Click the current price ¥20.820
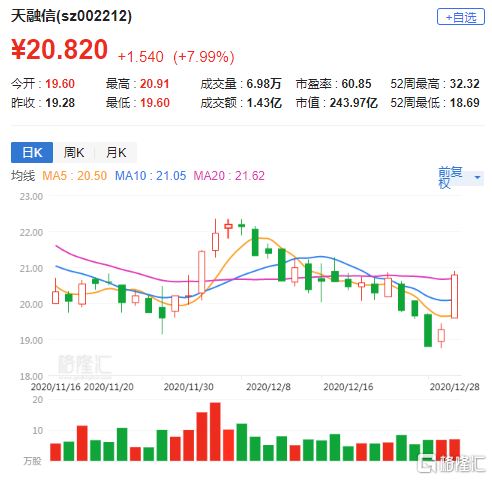 [x=59, y=49]
